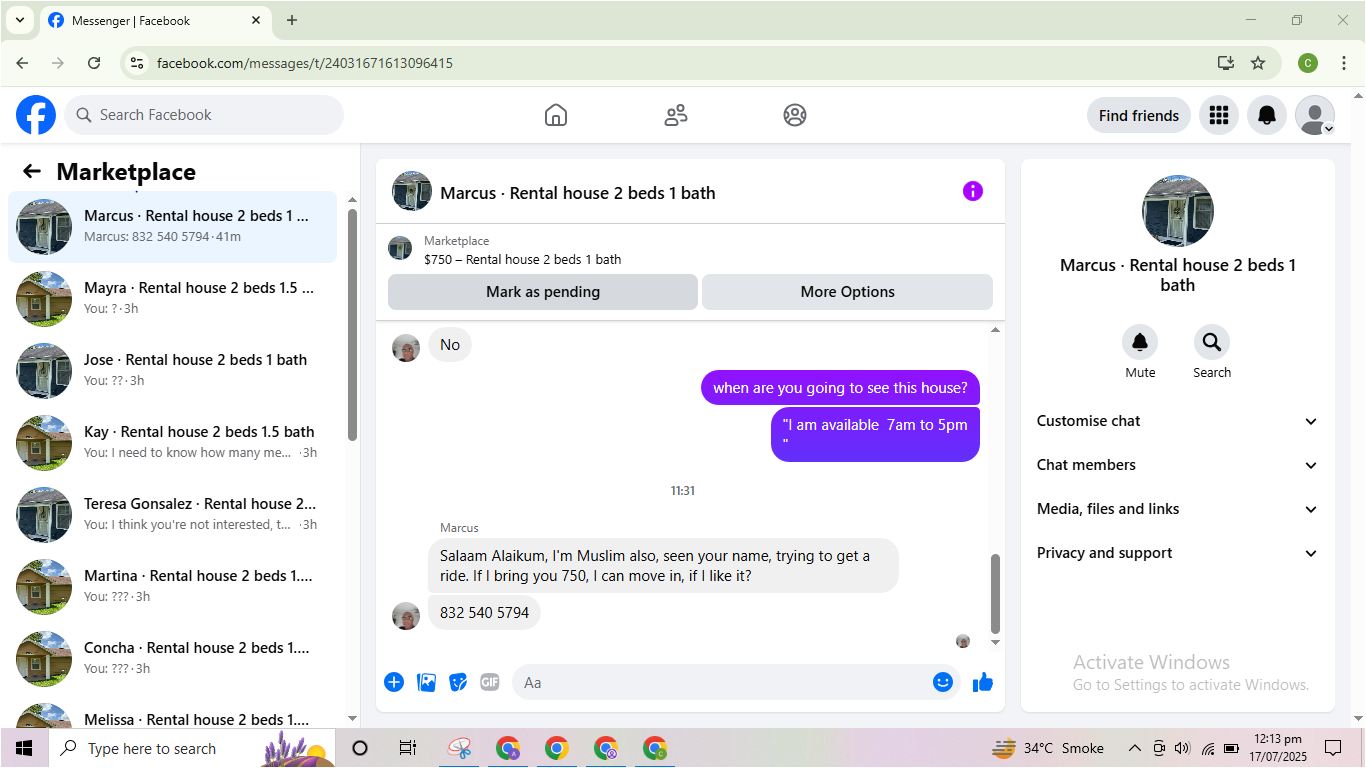
Task: Open Task View on the taskbar
Action: (407, 748)
